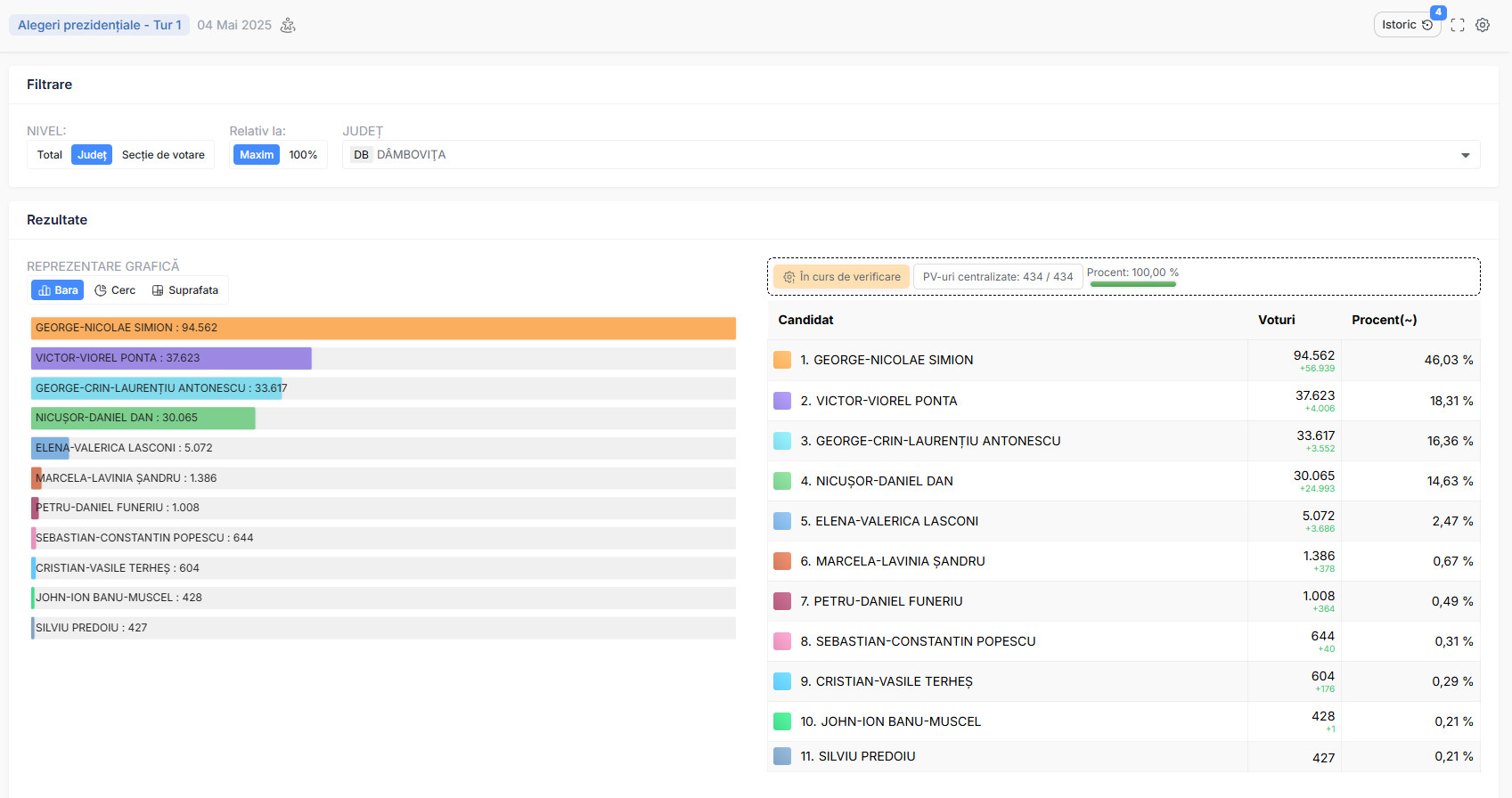Toggle fullscreen mode icon
This screenshot has width=1512, height=798.
[x=1458, y=25]
